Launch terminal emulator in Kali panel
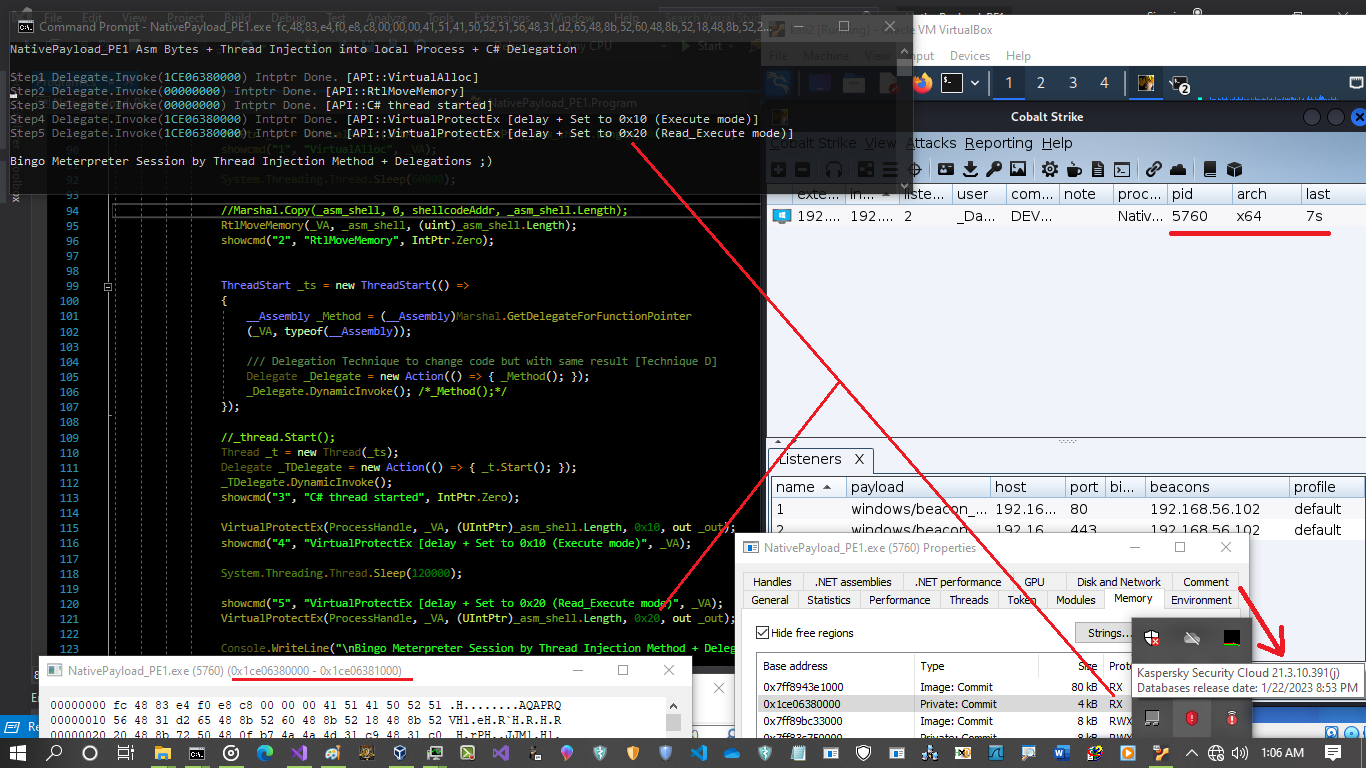This screenshot has height=768, width=1366. pyautogui.click(x=953, y=82)
